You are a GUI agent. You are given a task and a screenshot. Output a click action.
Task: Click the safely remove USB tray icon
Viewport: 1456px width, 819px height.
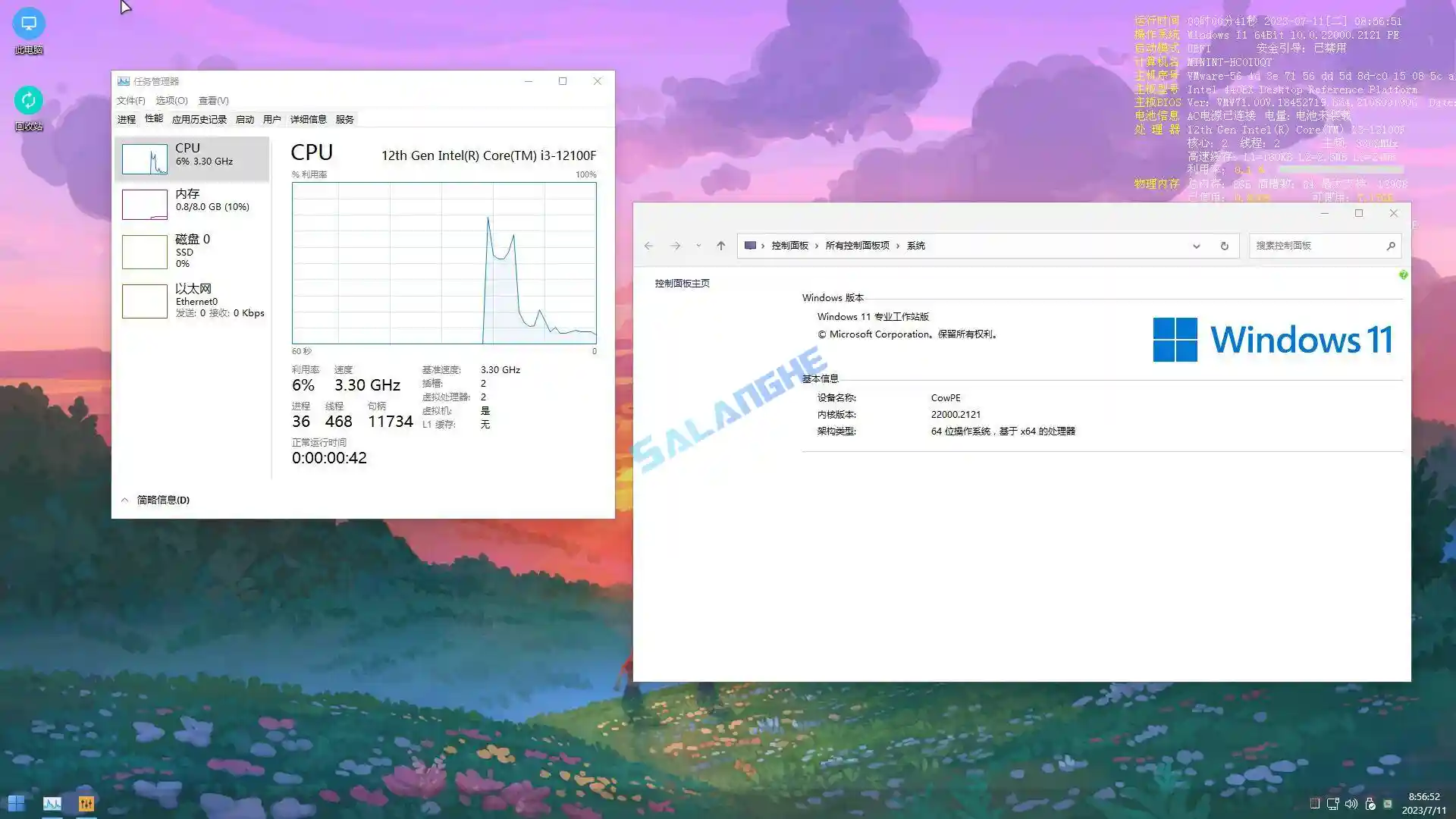pyautogui.click(x=1370, y=804)
